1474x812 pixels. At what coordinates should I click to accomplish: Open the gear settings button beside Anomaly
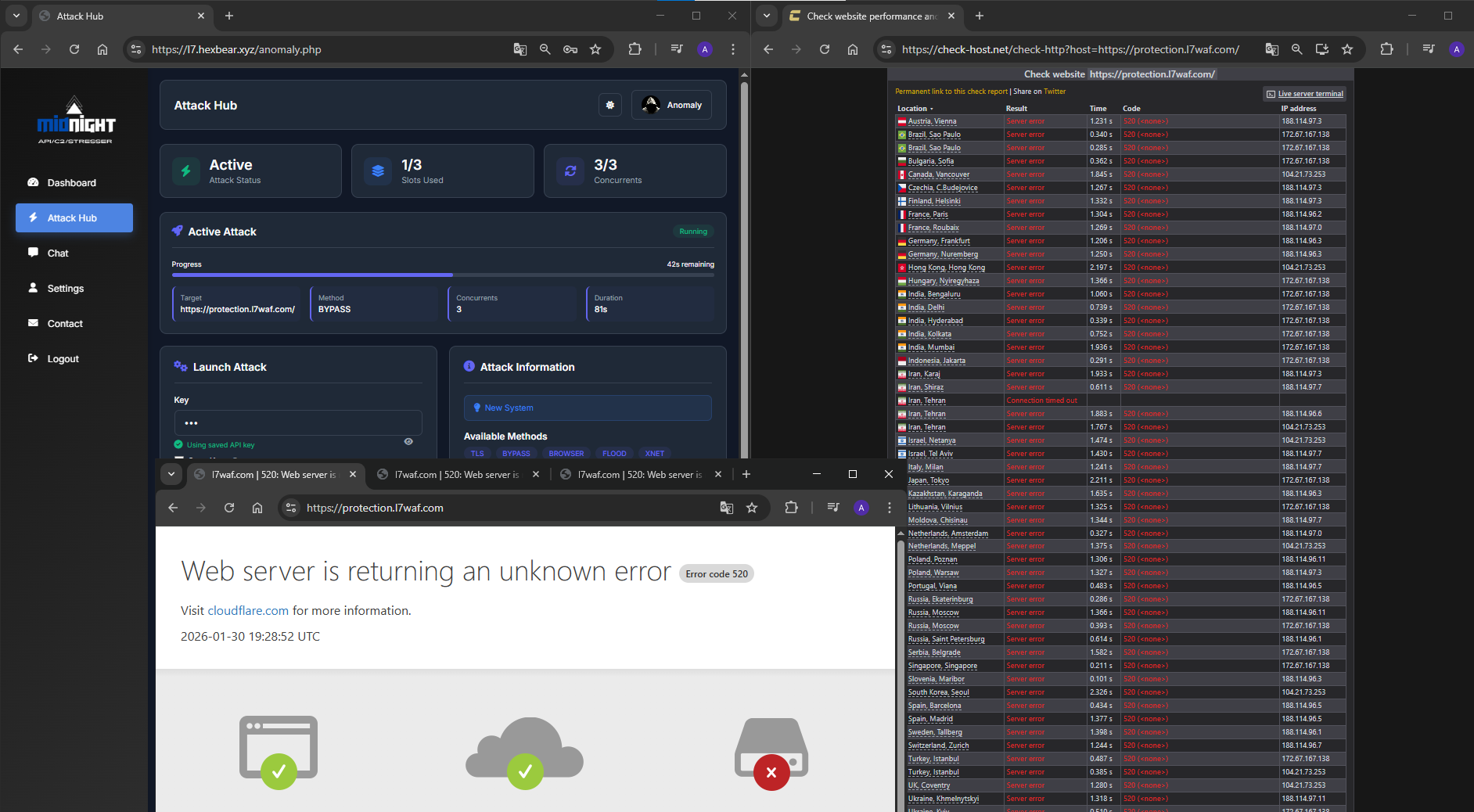click(610, 105)
